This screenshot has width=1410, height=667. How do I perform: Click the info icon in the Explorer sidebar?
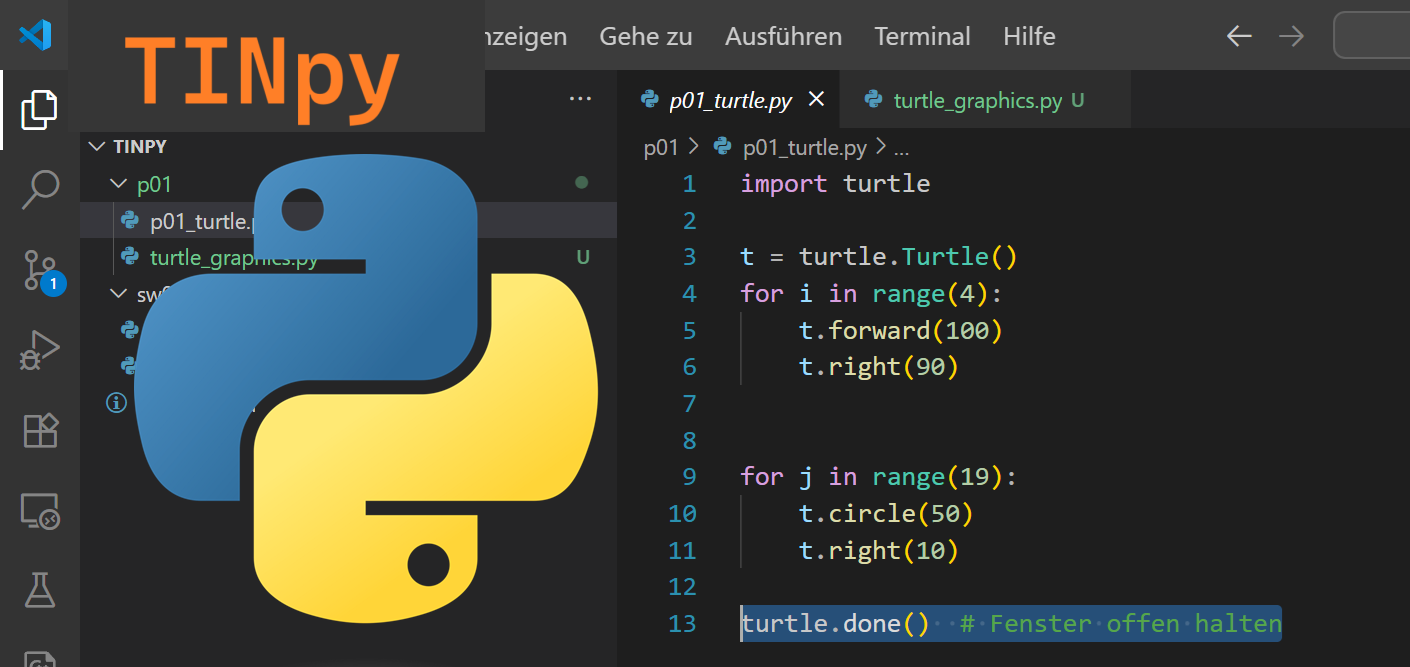point(117,402)
